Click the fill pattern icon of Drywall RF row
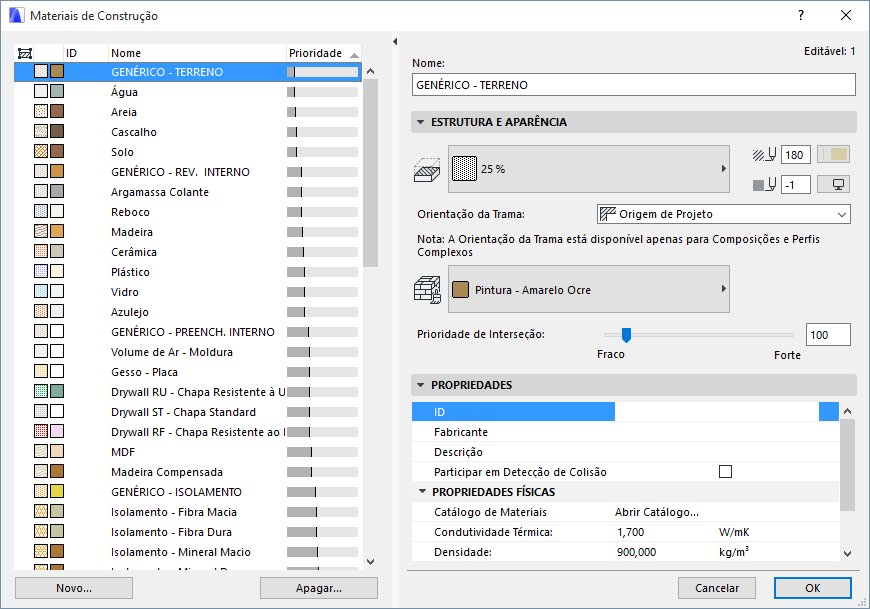This screenshot has height=609, width=870. pyautogui.click(x=41, y=432)
